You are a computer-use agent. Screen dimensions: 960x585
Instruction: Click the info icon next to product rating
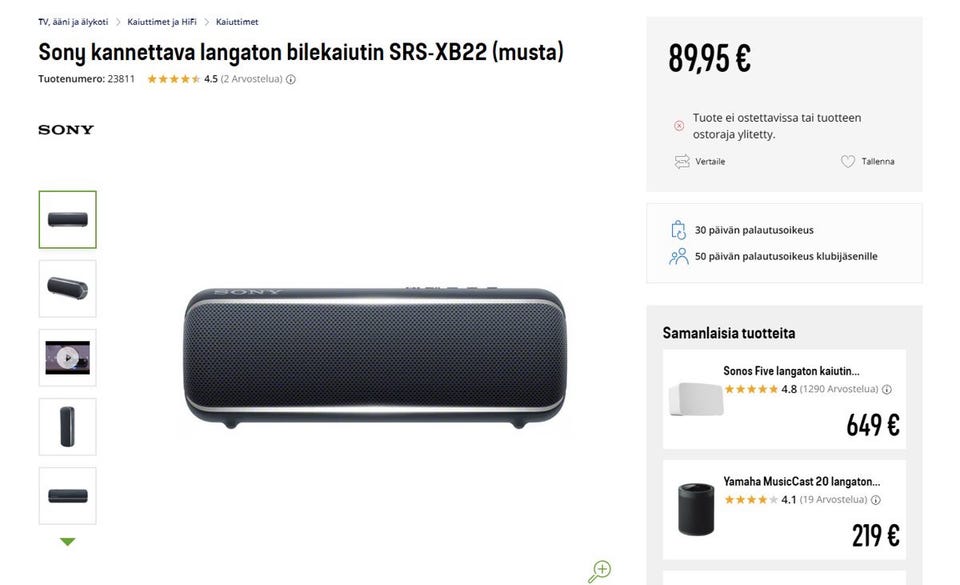pyautogui.click(x=291, y=79)
